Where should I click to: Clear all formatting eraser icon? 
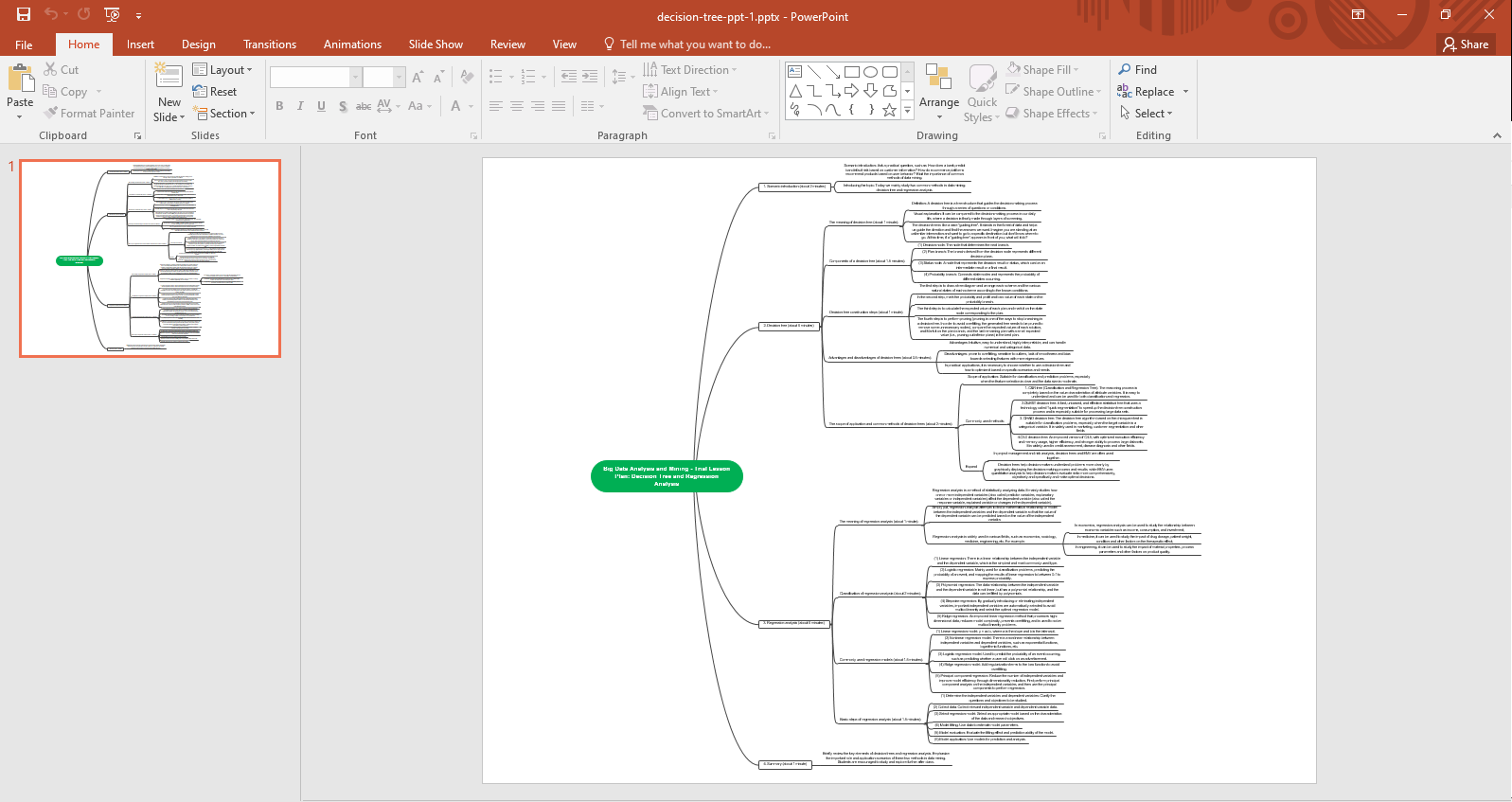tap(467, 78)
